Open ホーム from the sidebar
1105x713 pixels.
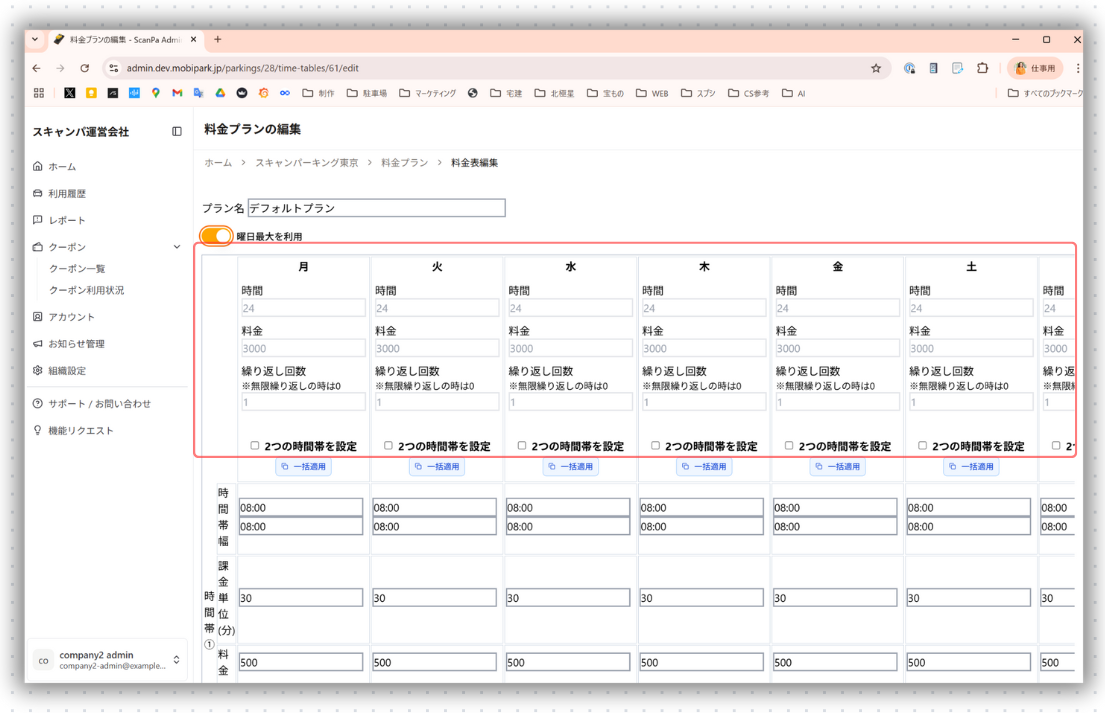click(x=62, y=167)
